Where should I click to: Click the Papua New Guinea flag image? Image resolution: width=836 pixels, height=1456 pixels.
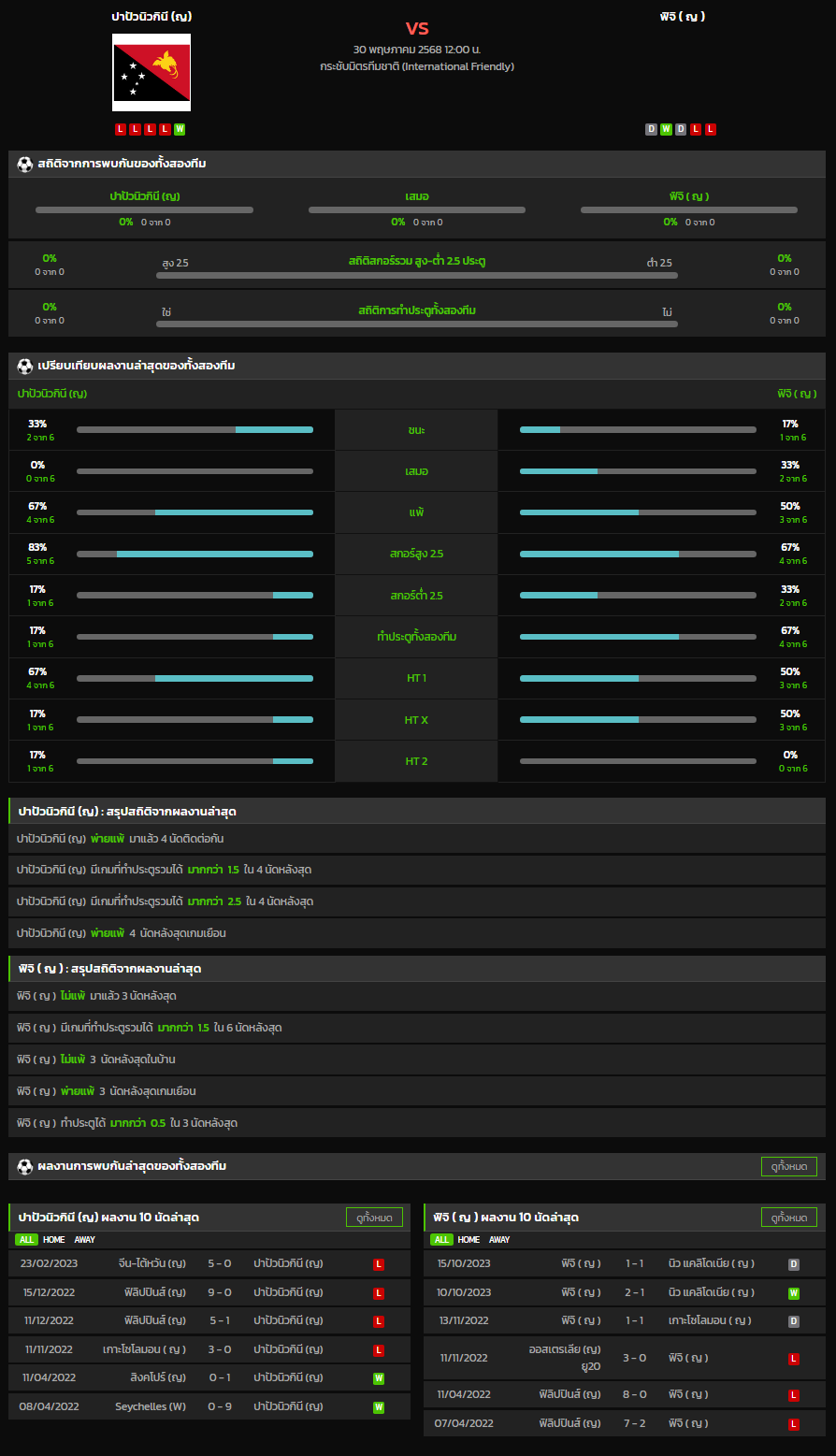tap(151, 73)
